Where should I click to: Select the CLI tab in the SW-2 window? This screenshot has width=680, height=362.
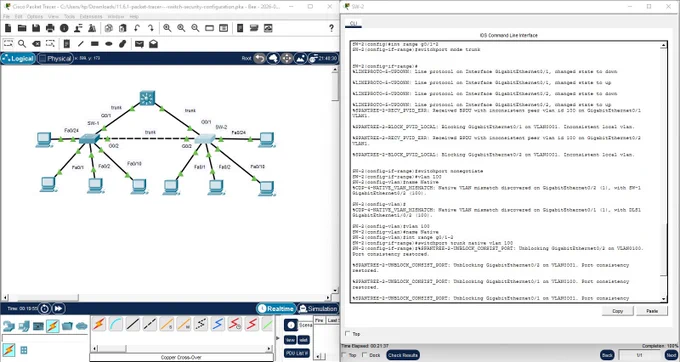pos(353,23)
